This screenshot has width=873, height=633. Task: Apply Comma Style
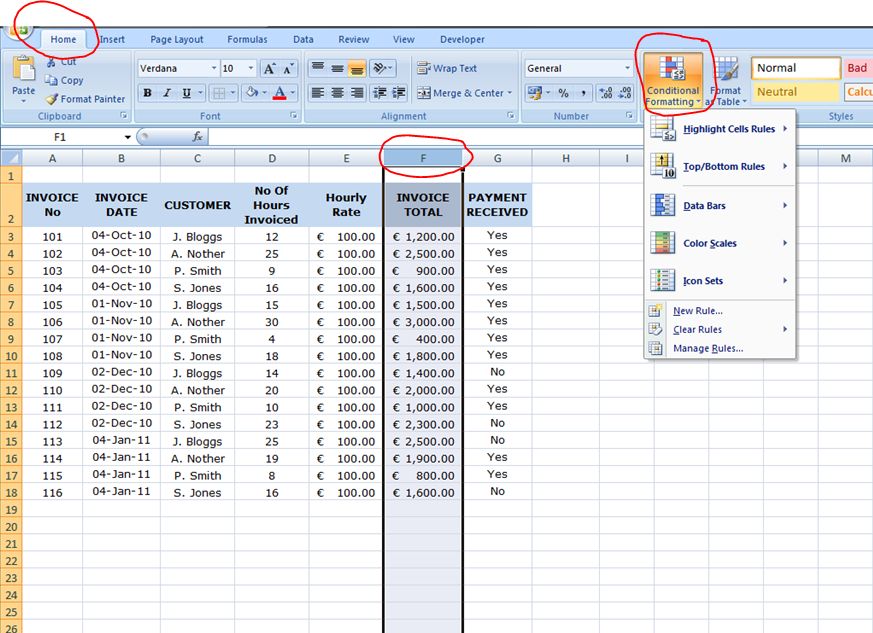click(x=583, y=93)
